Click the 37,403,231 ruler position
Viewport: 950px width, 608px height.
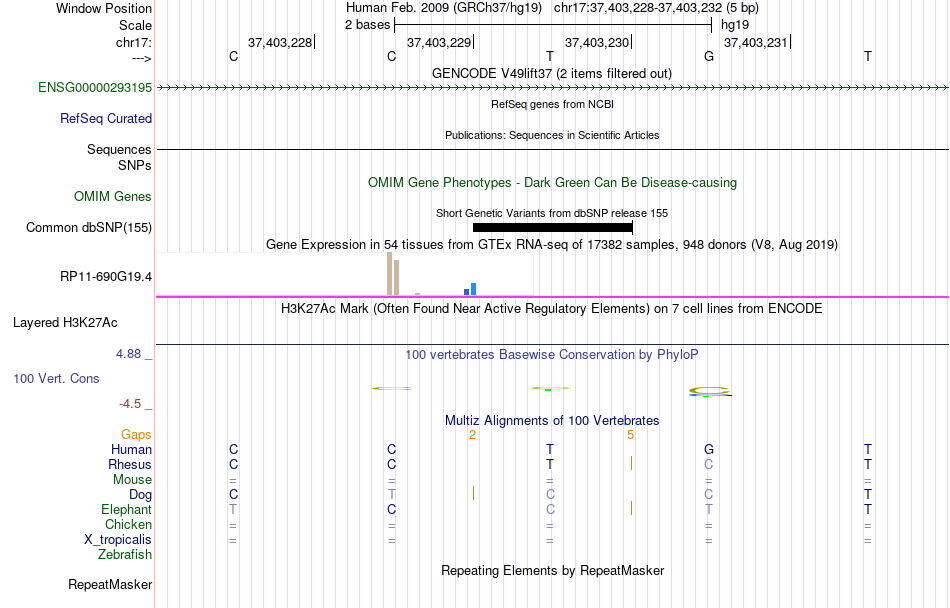click(x=756, y=42)
